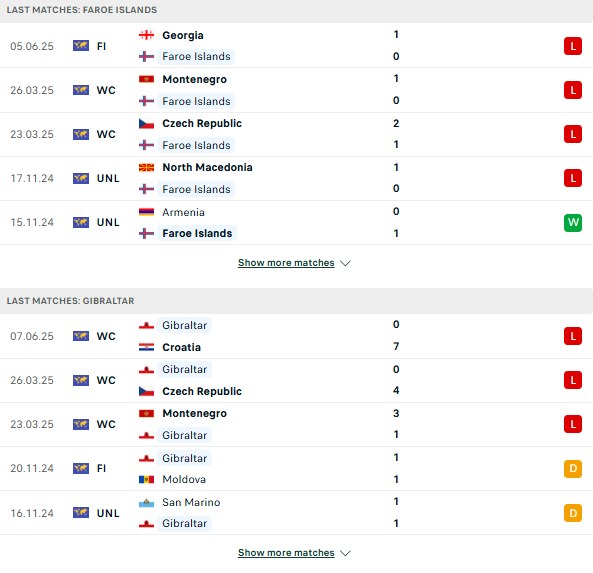Click the WC competition icon for 26.03.25 Montenegro match
This screenshot has width=593, height=573.
pos(81,90)
